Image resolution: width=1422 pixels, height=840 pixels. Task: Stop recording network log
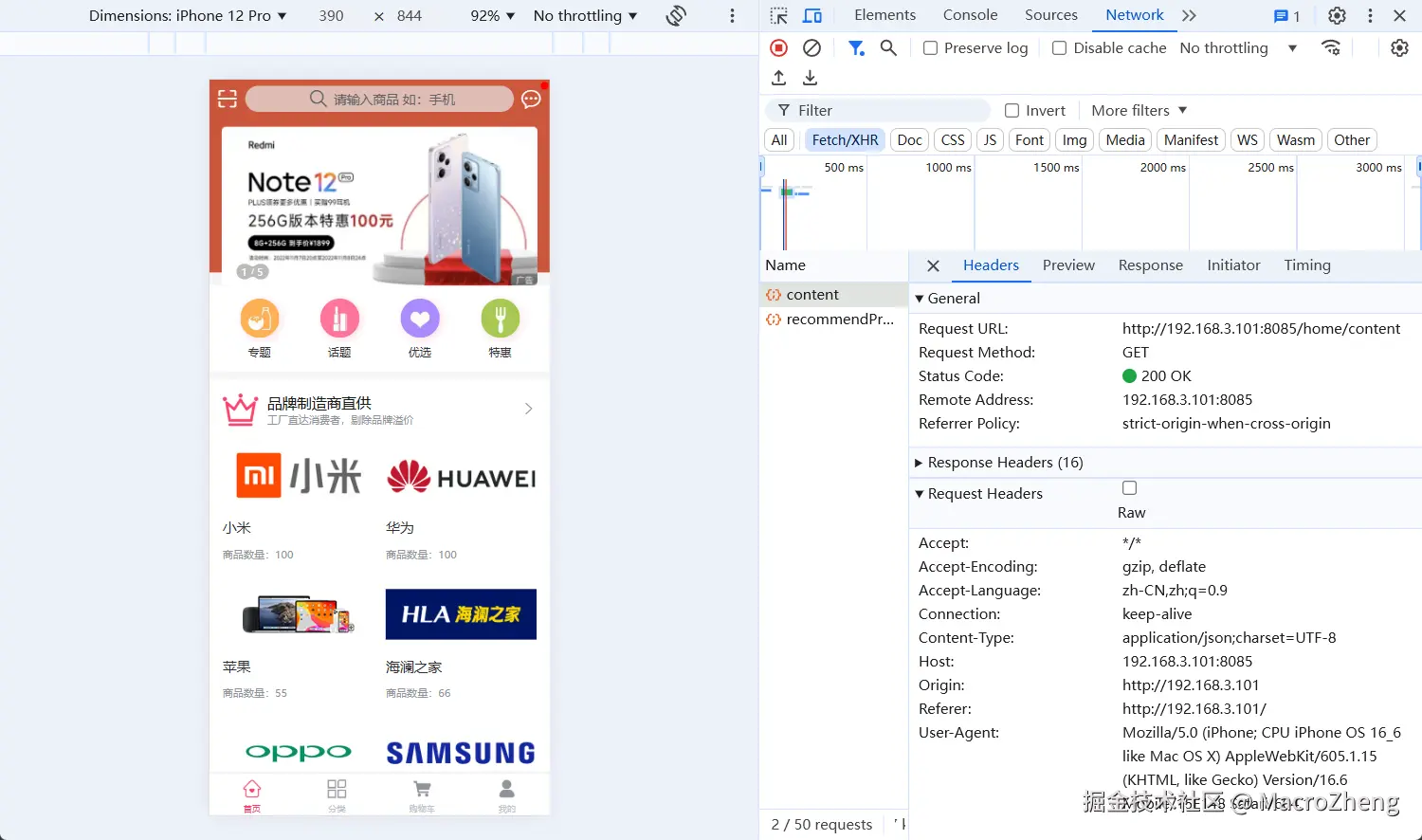tap(779, 48)
